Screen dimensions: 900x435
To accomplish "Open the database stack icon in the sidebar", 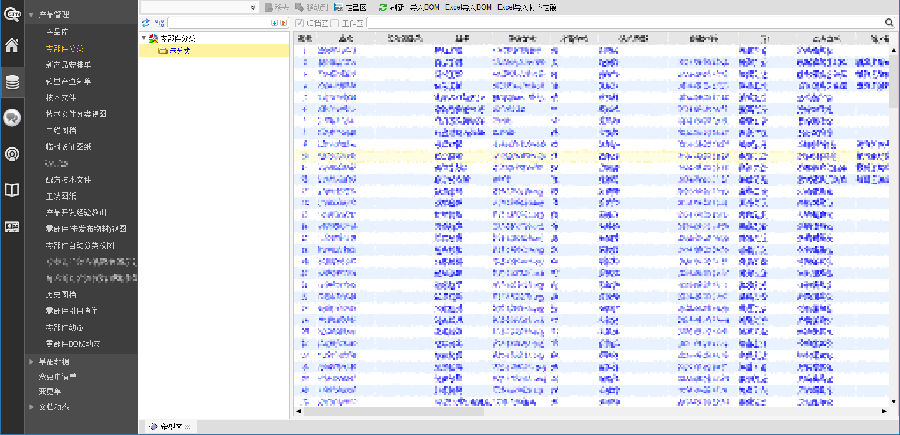I will point(12,82).
